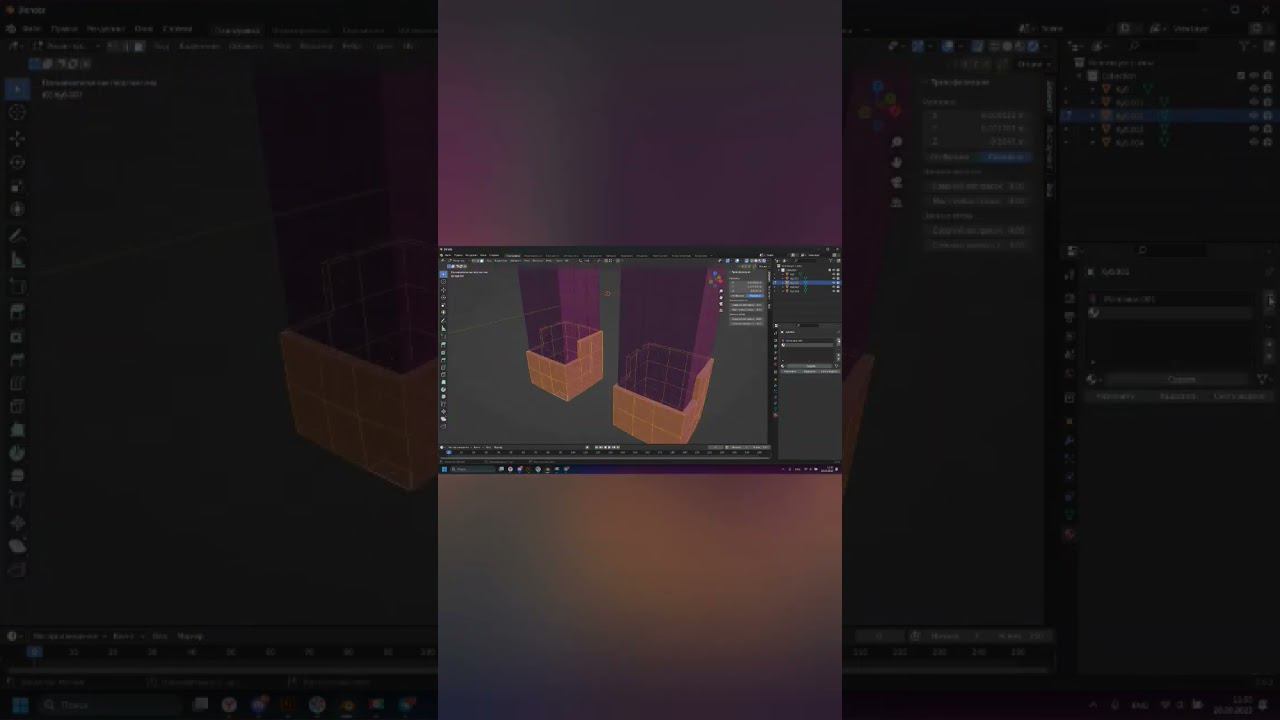Click the play button in sharp window's timeline
The width and height of the screenshot is (1280, 720).
point(609,447)
